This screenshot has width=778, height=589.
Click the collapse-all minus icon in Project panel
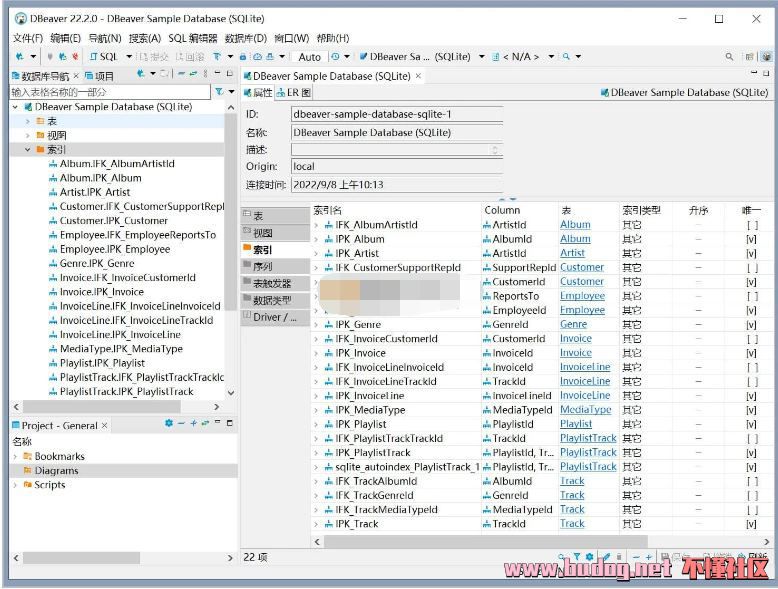point(181,423)
